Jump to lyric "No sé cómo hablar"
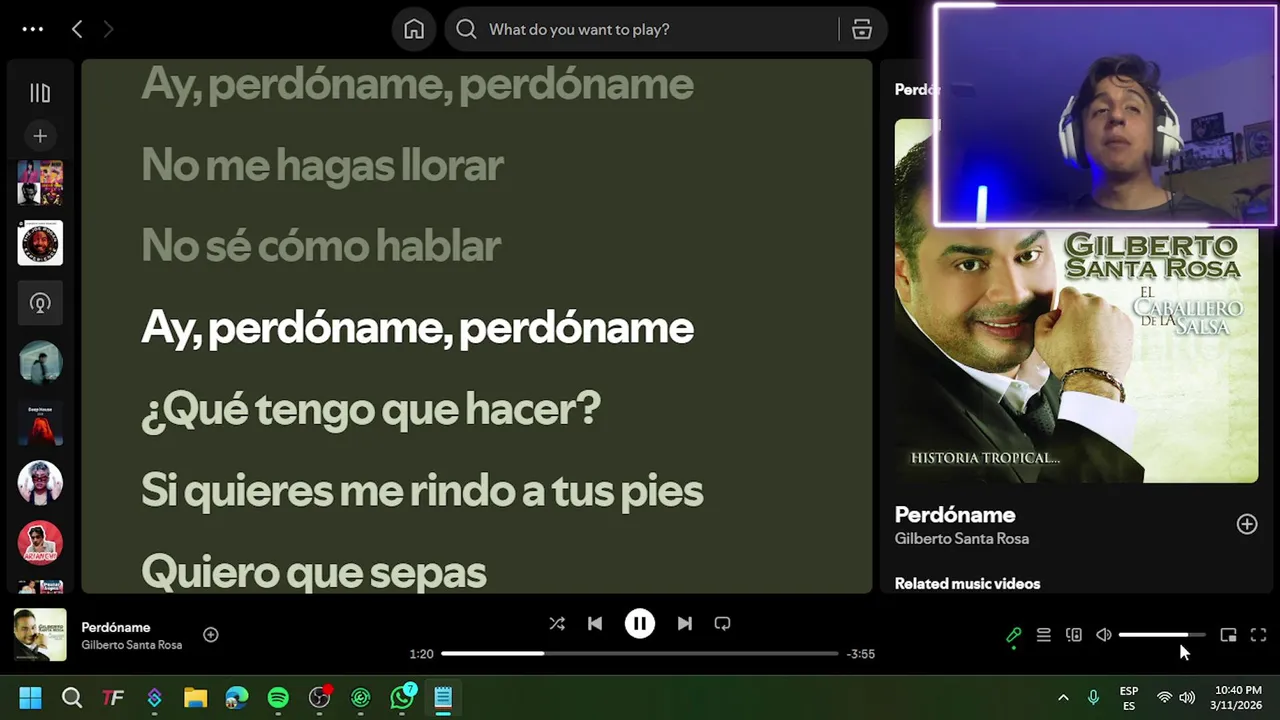Viewport: 1280px width, 720px height. click(x=321, y=246)
